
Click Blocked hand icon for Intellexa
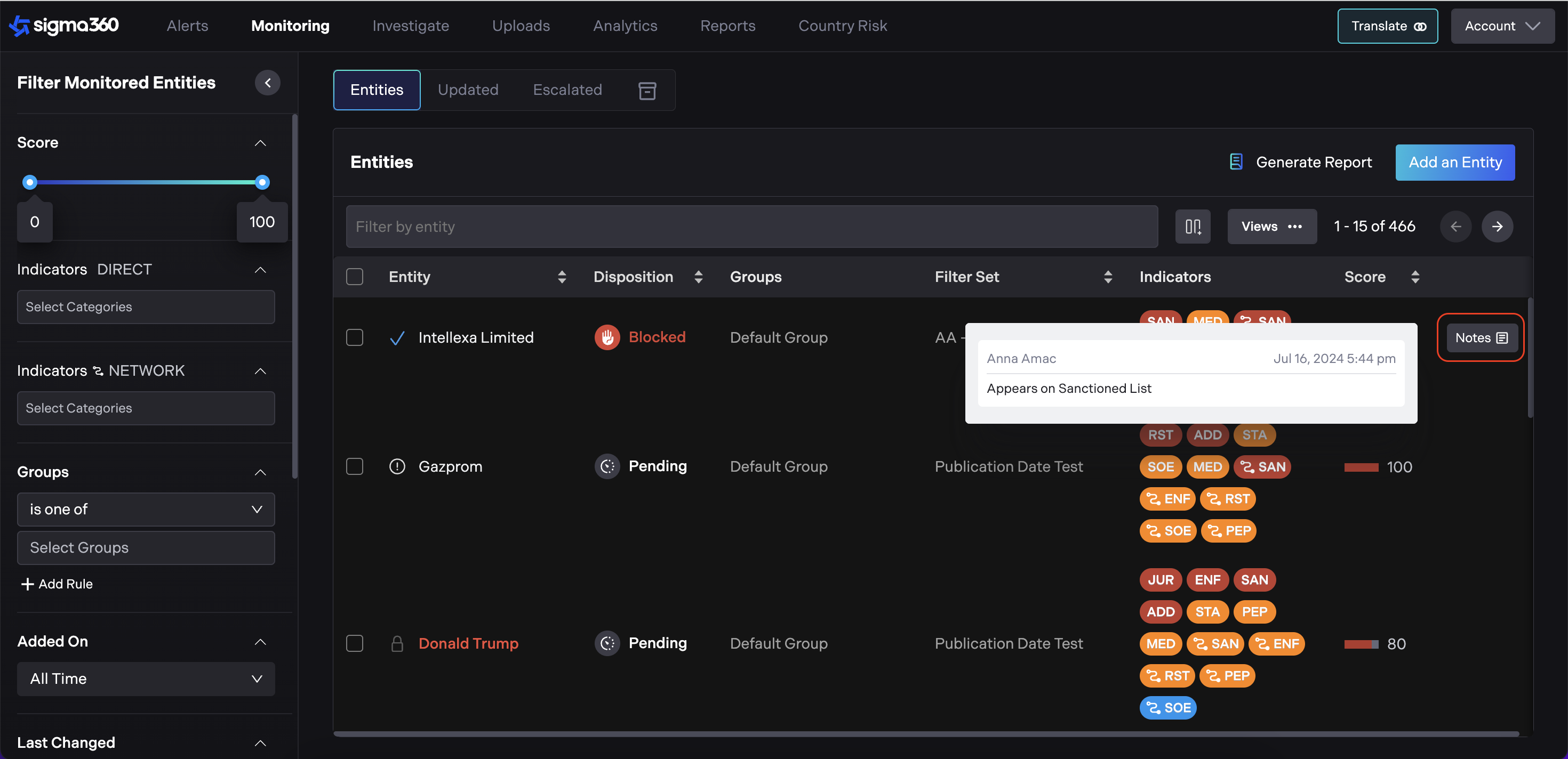tap(607, 337)
